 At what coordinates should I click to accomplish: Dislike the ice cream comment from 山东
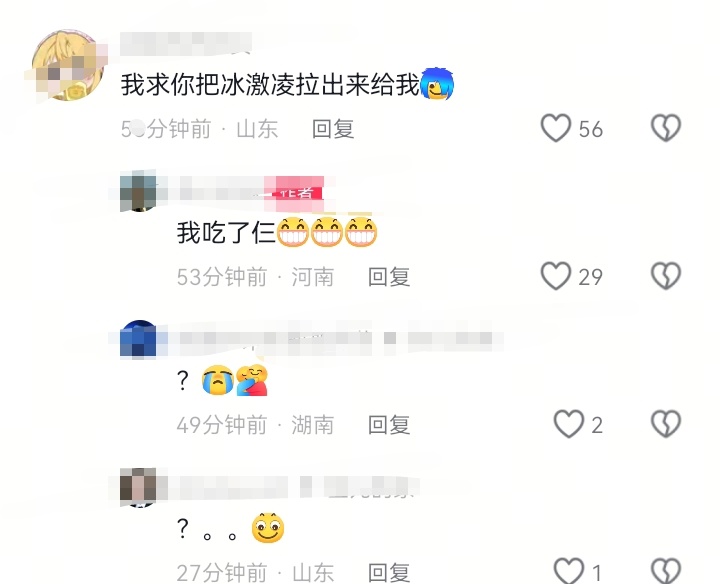[x=666, y=128]
